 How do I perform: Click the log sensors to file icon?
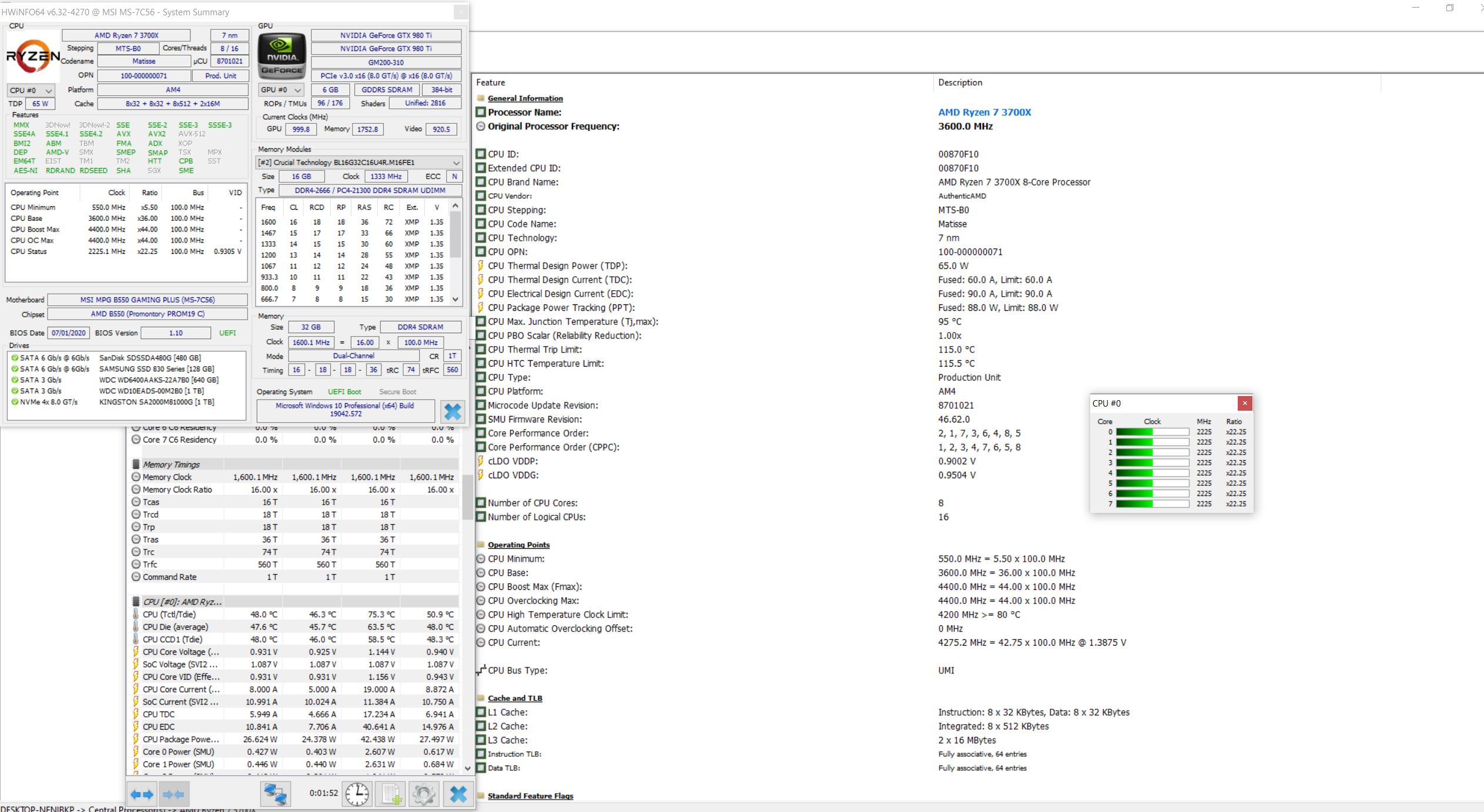point(391,794)
